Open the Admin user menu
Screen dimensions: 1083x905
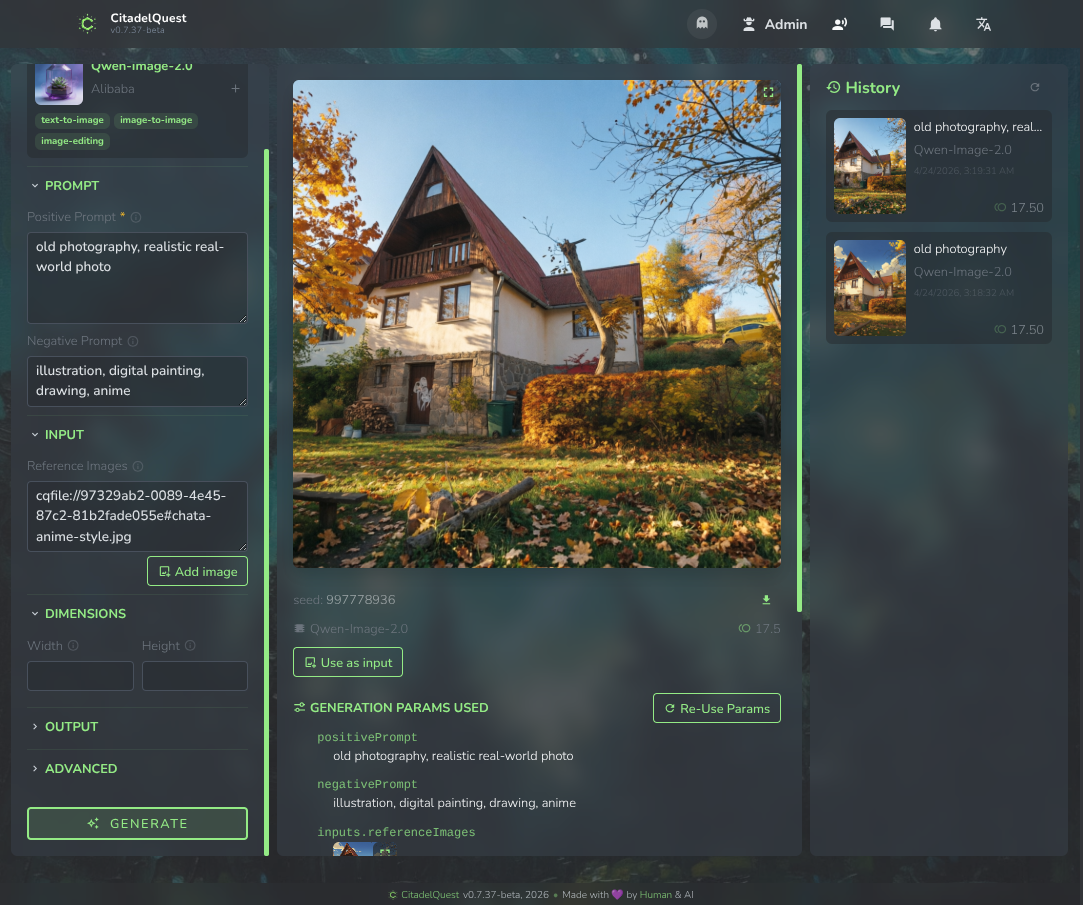774,24
